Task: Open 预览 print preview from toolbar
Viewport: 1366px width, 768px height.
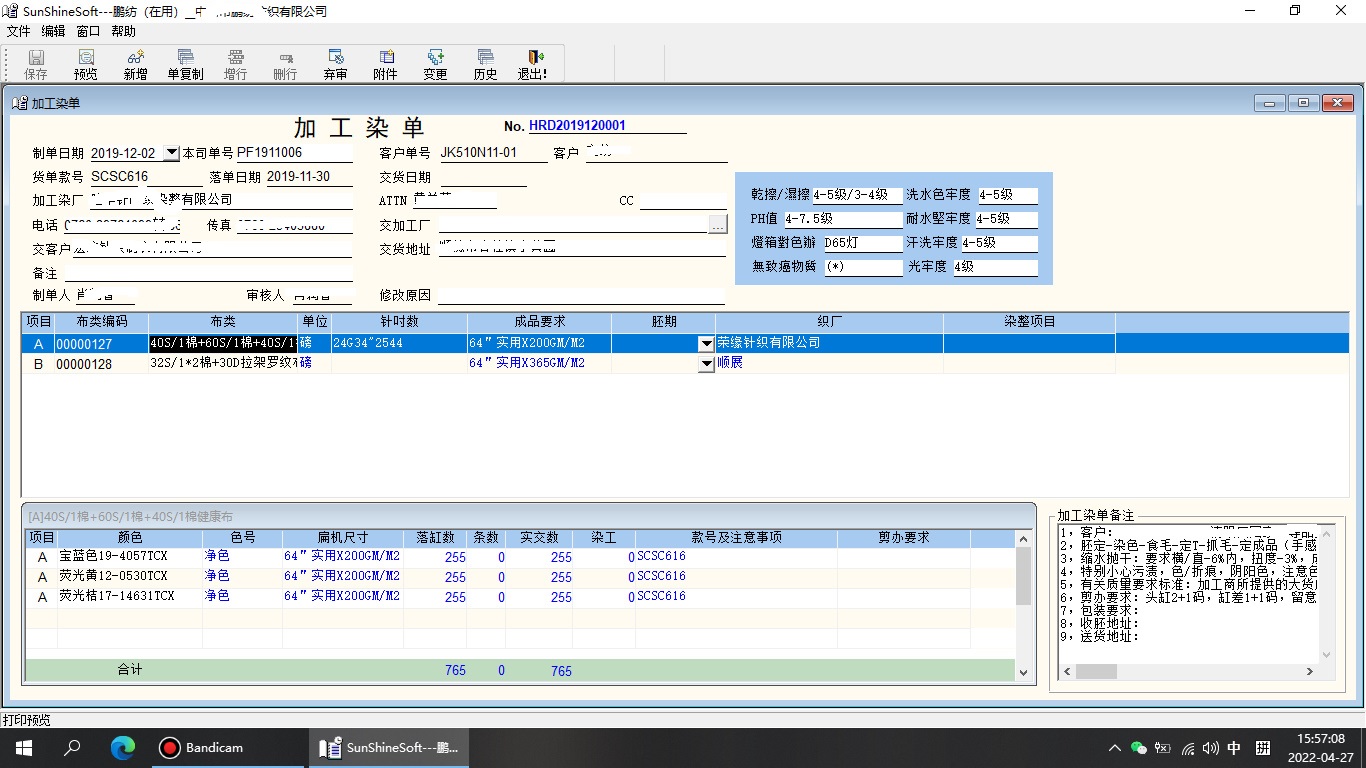Action: click(86, 65)
